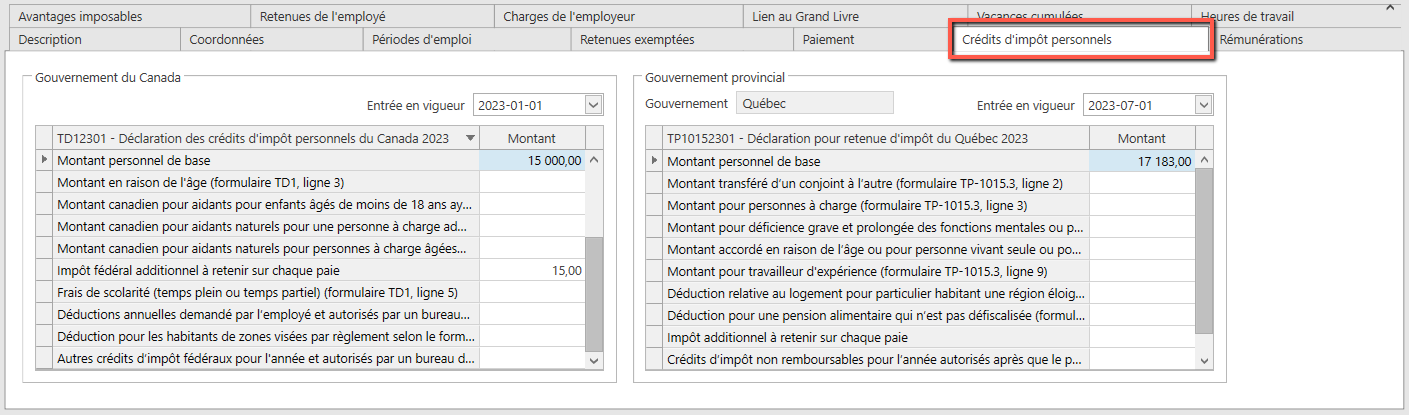The image size is (1409, 415).
Task: Click the federal table scrollbar thumb
Action: [594, 294]
